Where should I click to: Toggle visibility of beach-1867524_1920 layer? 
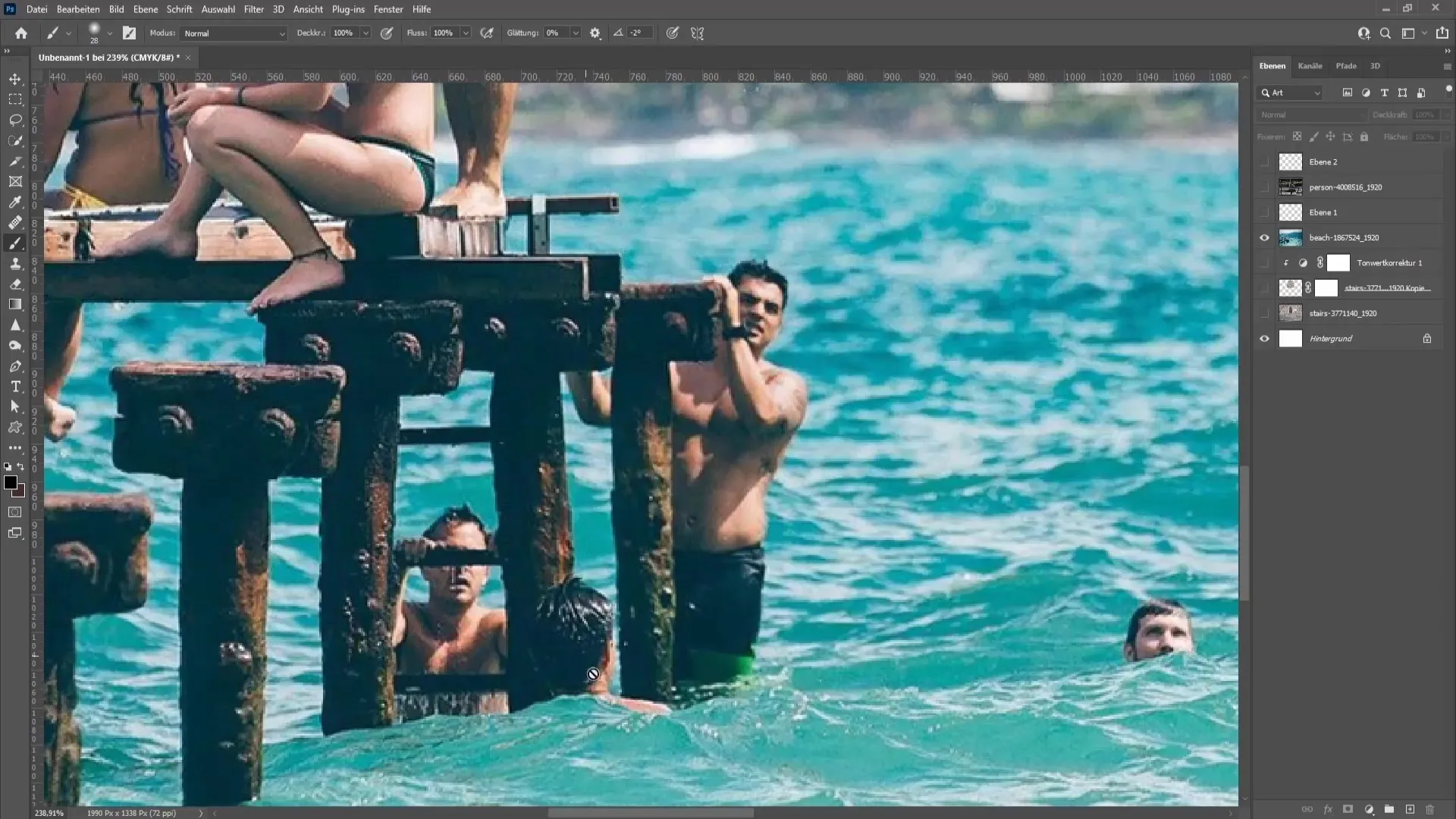coord(1264,237)
